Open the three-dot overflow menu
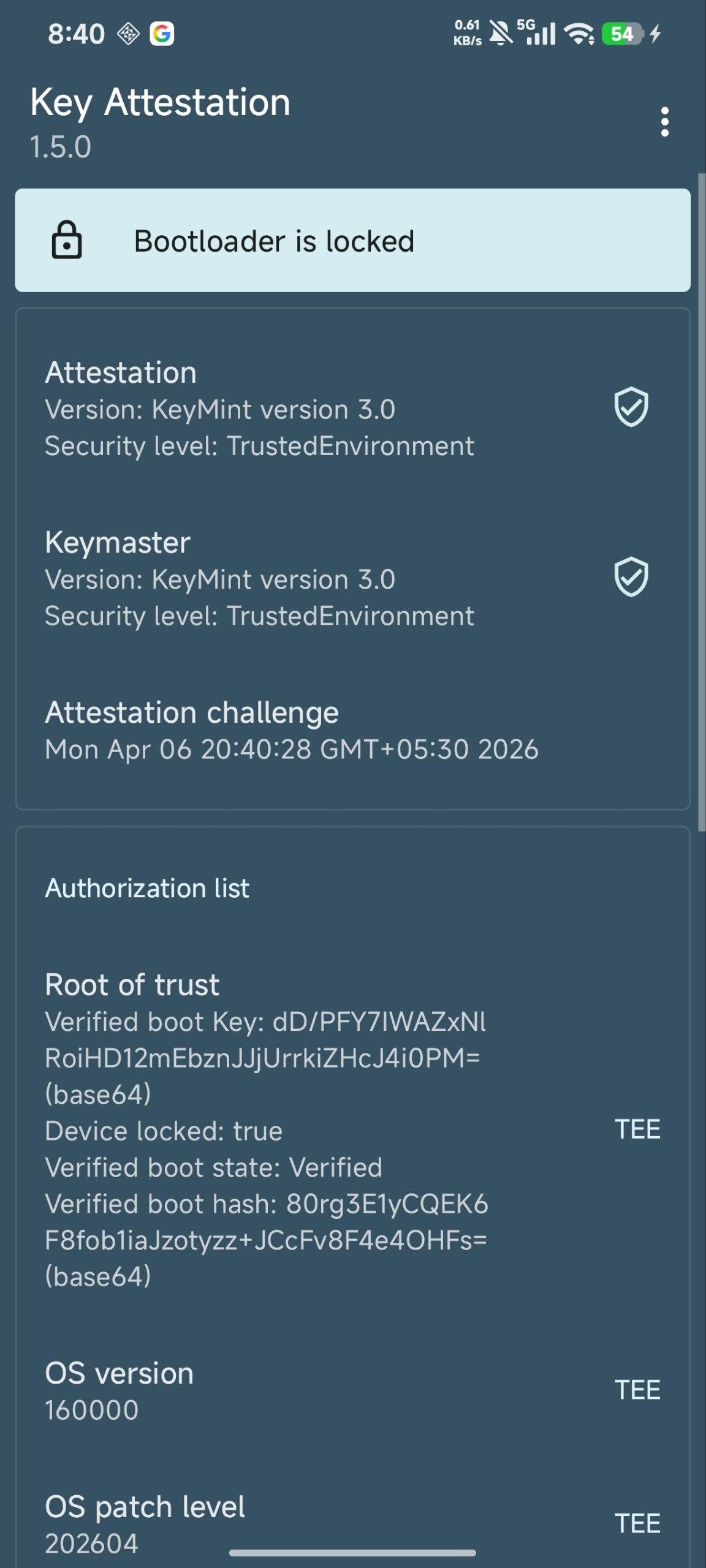 point(664,122)
